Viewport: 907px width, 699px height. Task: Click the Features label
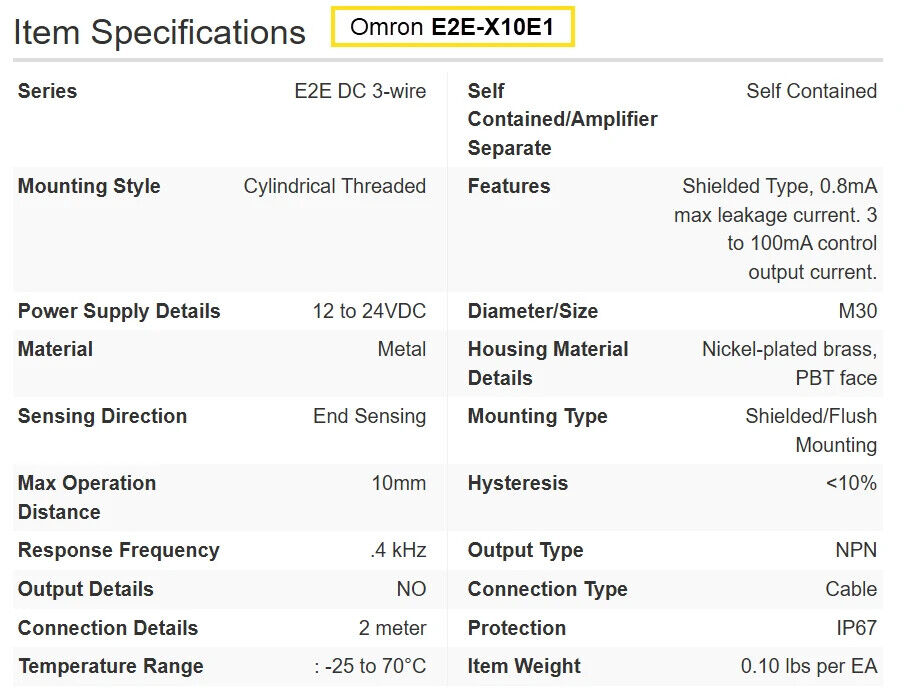click(x=508, y=186)
